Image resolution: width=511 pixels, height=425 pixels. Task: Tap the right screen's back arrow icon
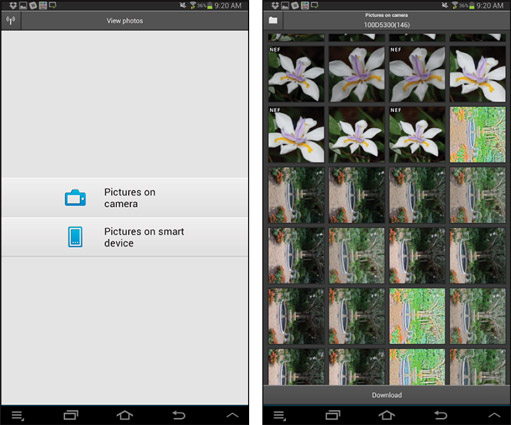[441, 415]
